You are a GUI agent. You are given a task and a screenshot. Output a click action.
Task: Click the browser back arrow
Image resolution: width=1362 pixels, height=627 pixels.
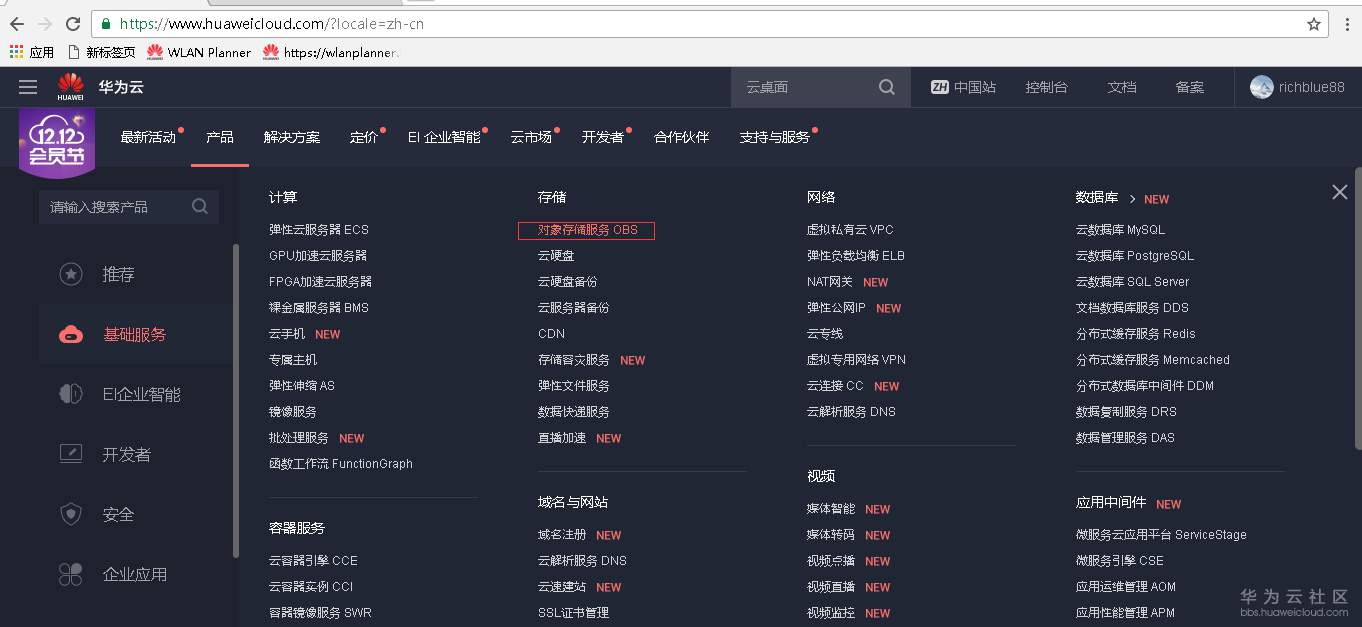pyautogui.click(x=16, y=23)
